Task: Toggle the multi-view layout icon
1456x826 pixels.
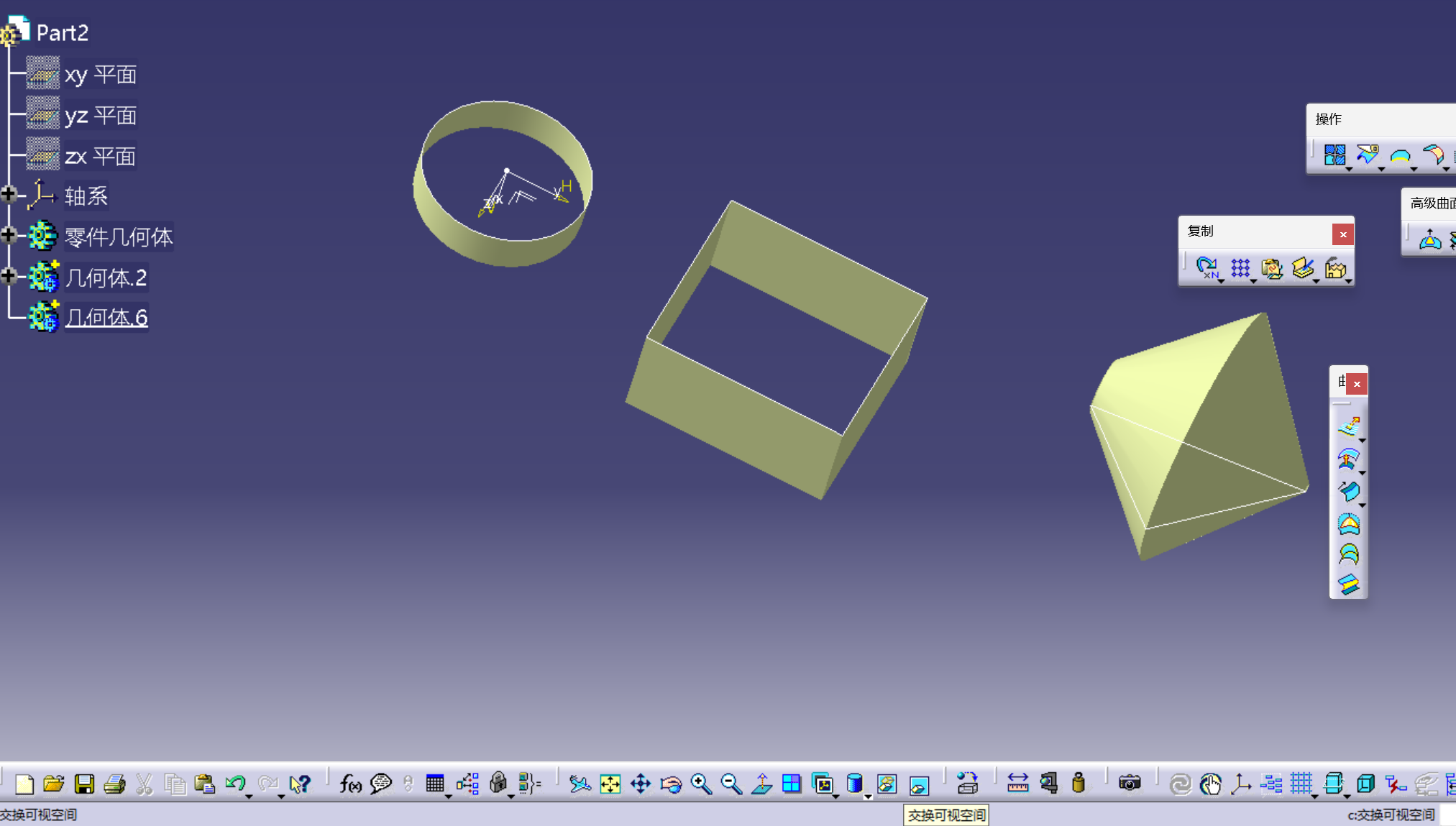Action: (791, 784)
